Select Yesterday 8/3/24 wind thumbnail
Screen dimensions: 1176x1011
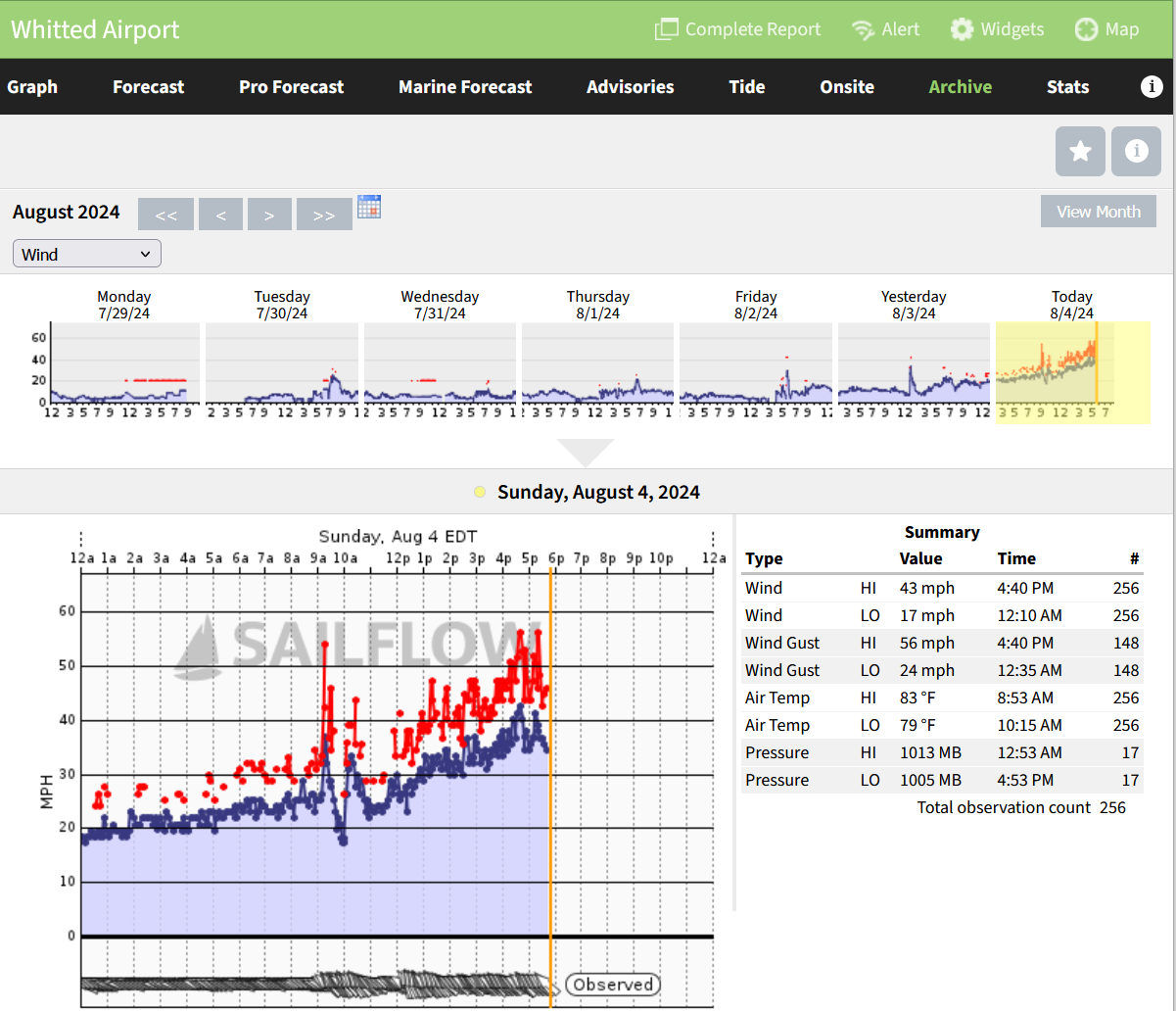click(914, 362)
